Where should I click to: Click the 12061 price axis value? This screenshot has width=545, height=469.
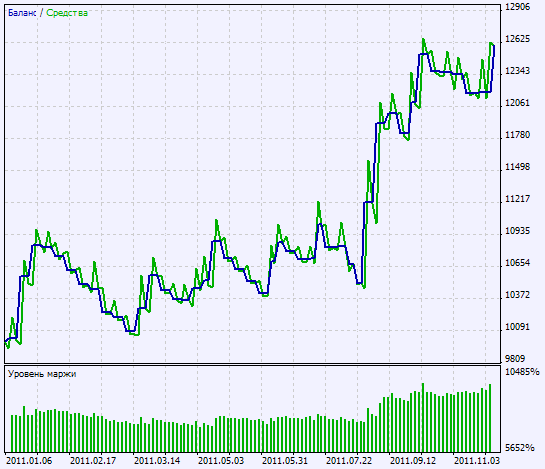click(x=518, y=103)
